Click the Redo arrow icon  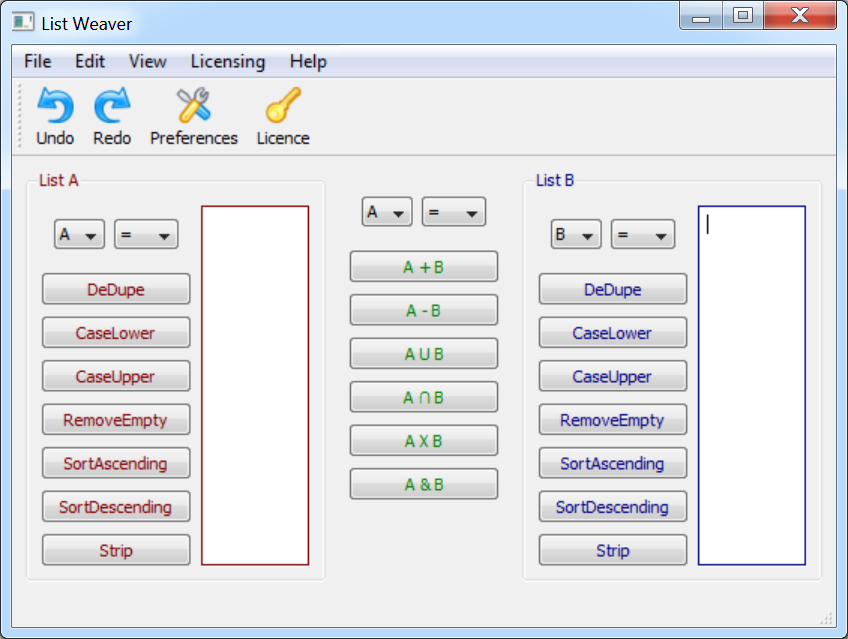click(x=112, y=106)
